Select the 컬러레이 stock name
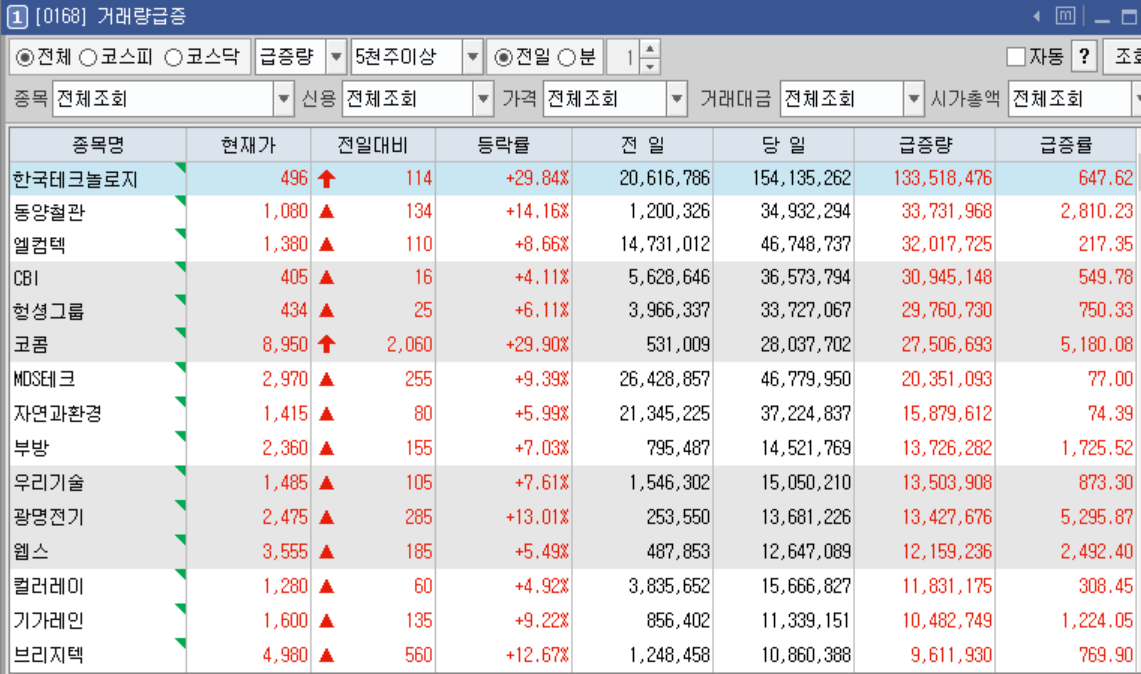 pyautogui.click(x=49, y=586)
